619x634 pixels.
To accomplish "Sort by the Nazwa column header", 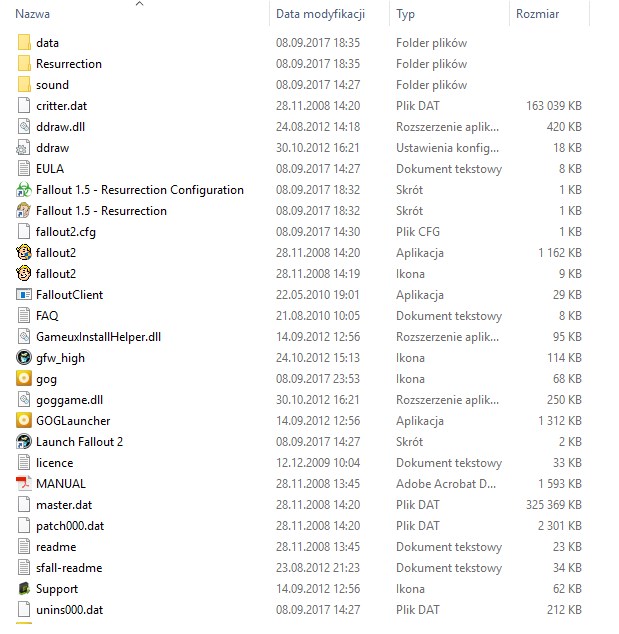I will 32,14.
